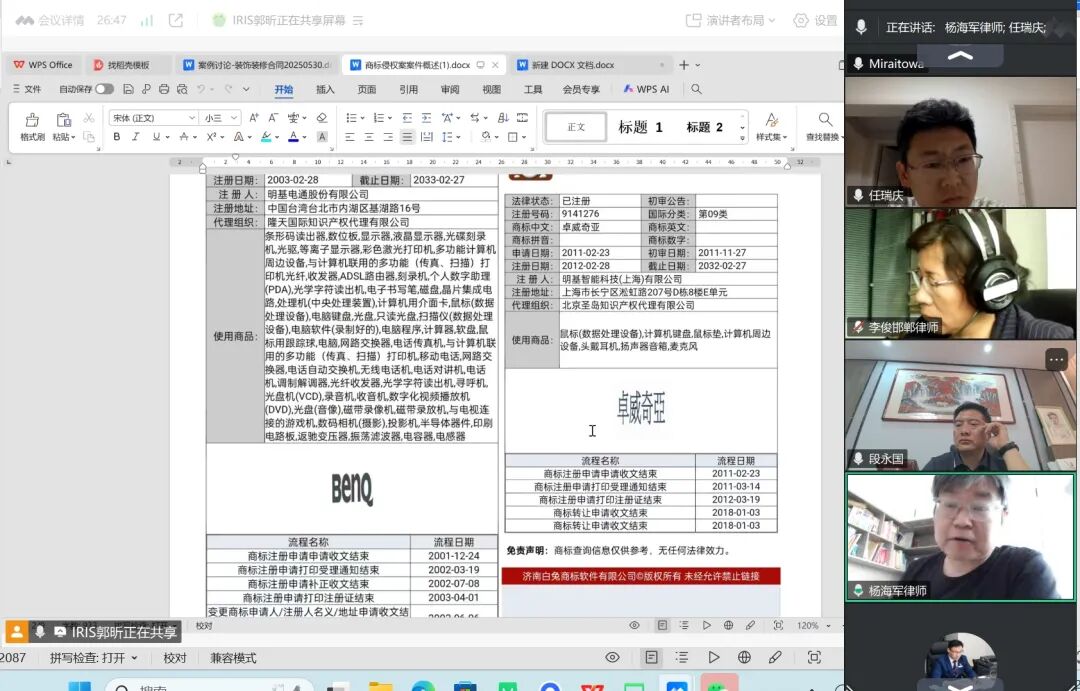Open spell check 拼写检查 dropdown
Viewport: 1080px width, 691px height.
pyautogui.click(x=94, y=657)
